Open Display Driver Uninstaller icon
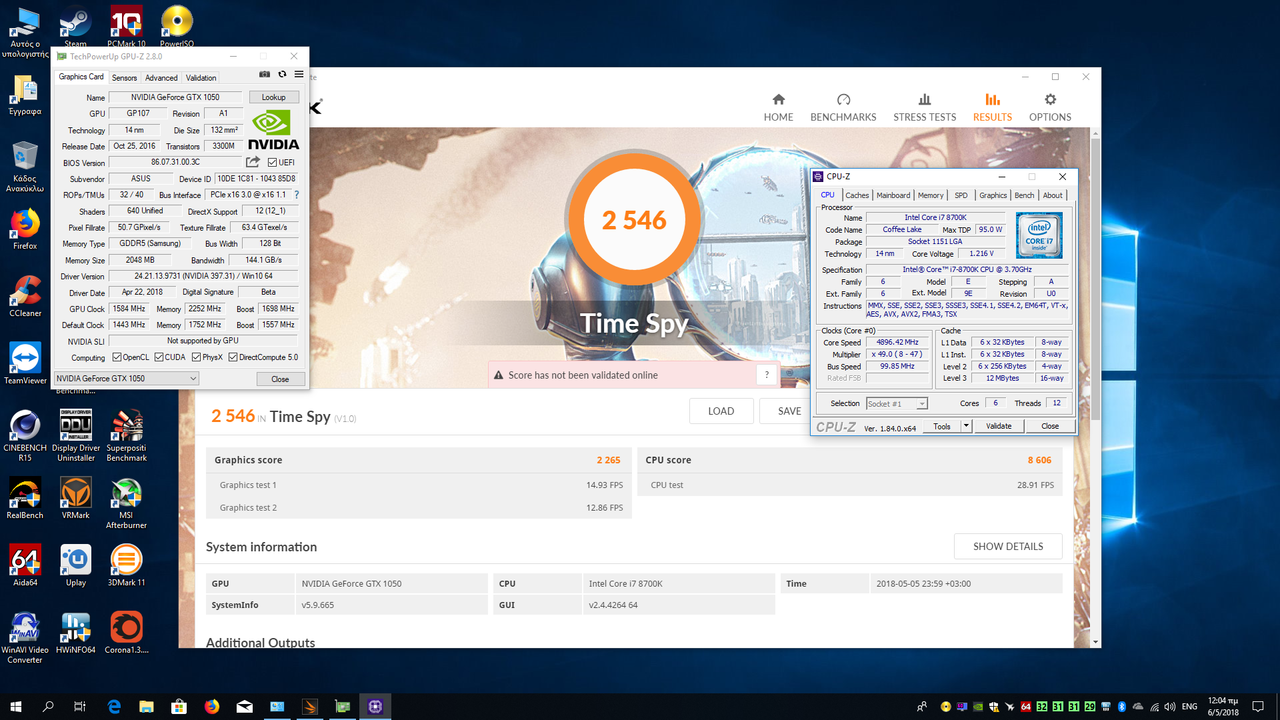 [76, 435]
